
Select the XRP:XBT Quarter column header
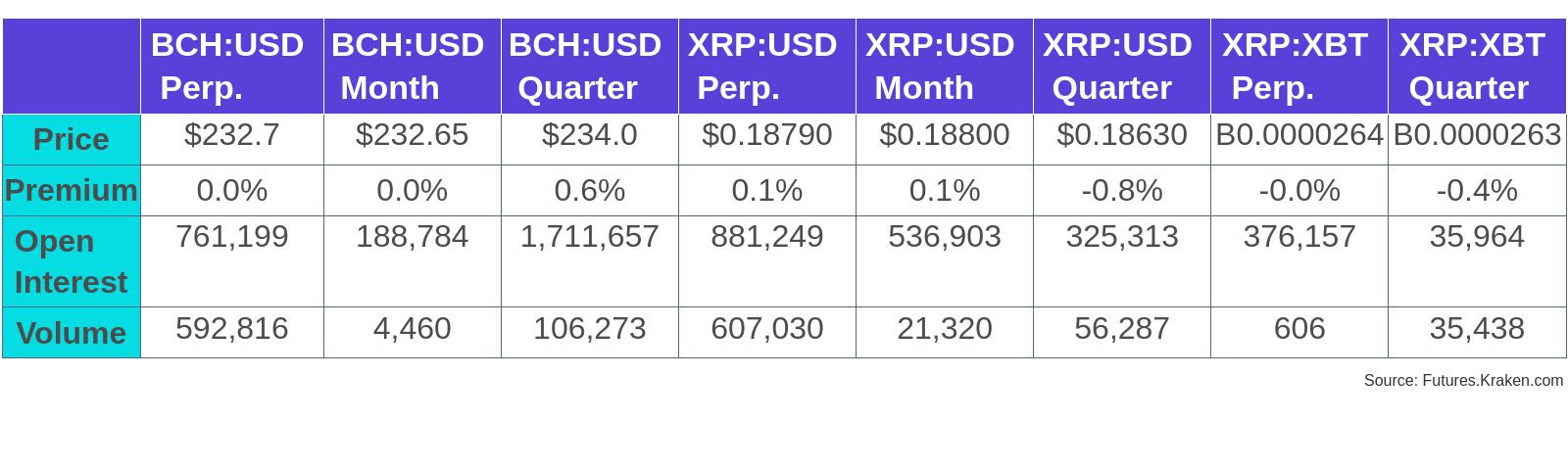1476,67
